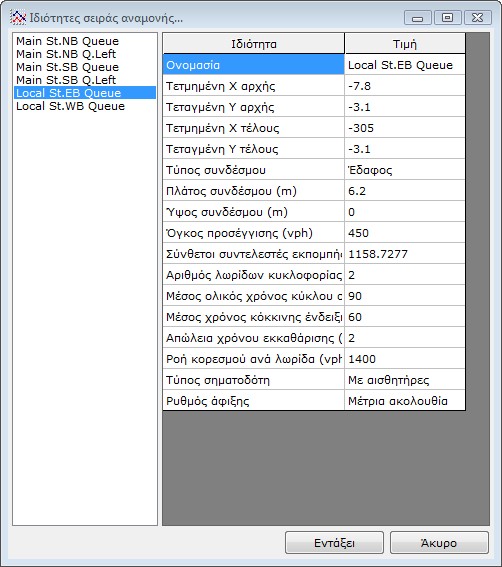Edit the Ονομασία value Local St.EB Queue

[405, 65]
